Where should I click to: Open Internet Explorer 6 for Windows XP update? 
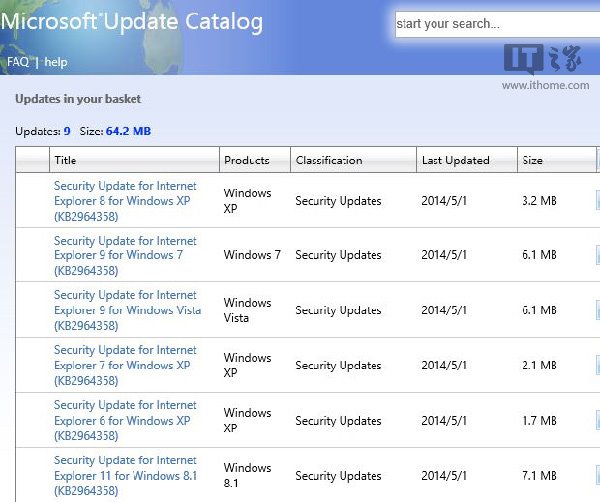click(x=125, y=420)
